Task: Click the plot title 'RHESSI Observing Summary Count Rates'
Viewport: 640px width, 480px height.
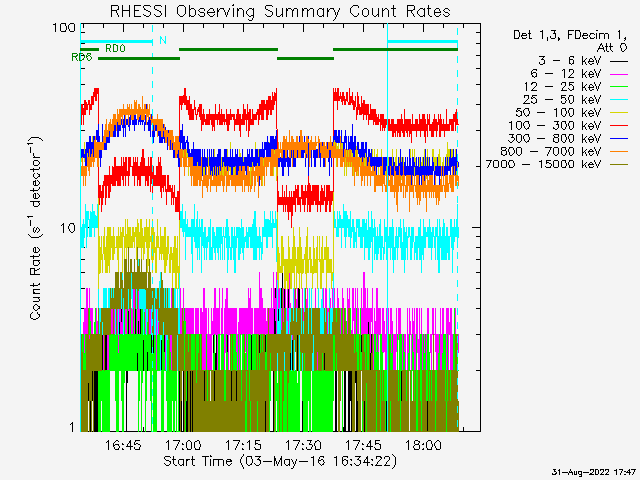Action: click(280, 12)
